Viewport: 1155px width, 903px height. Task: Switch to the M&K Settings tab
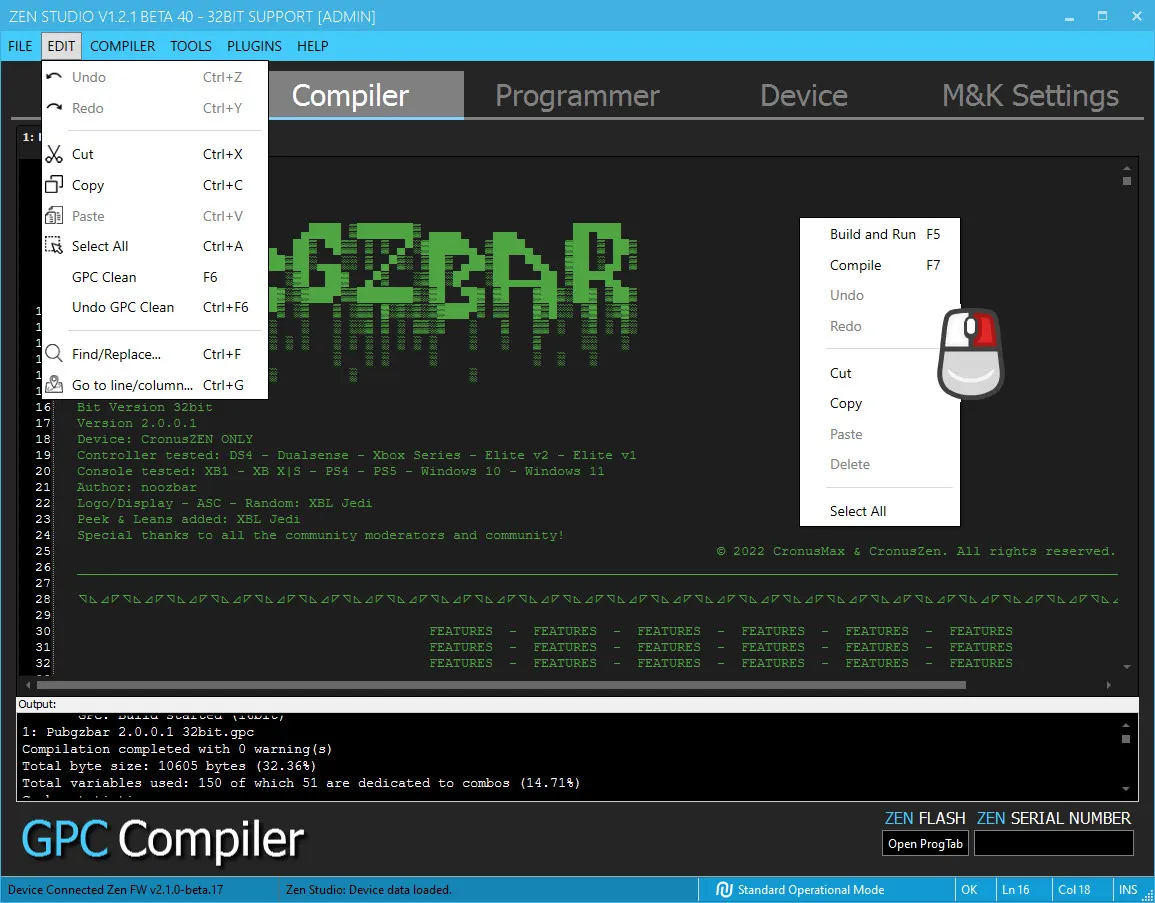coord(1031,95)
